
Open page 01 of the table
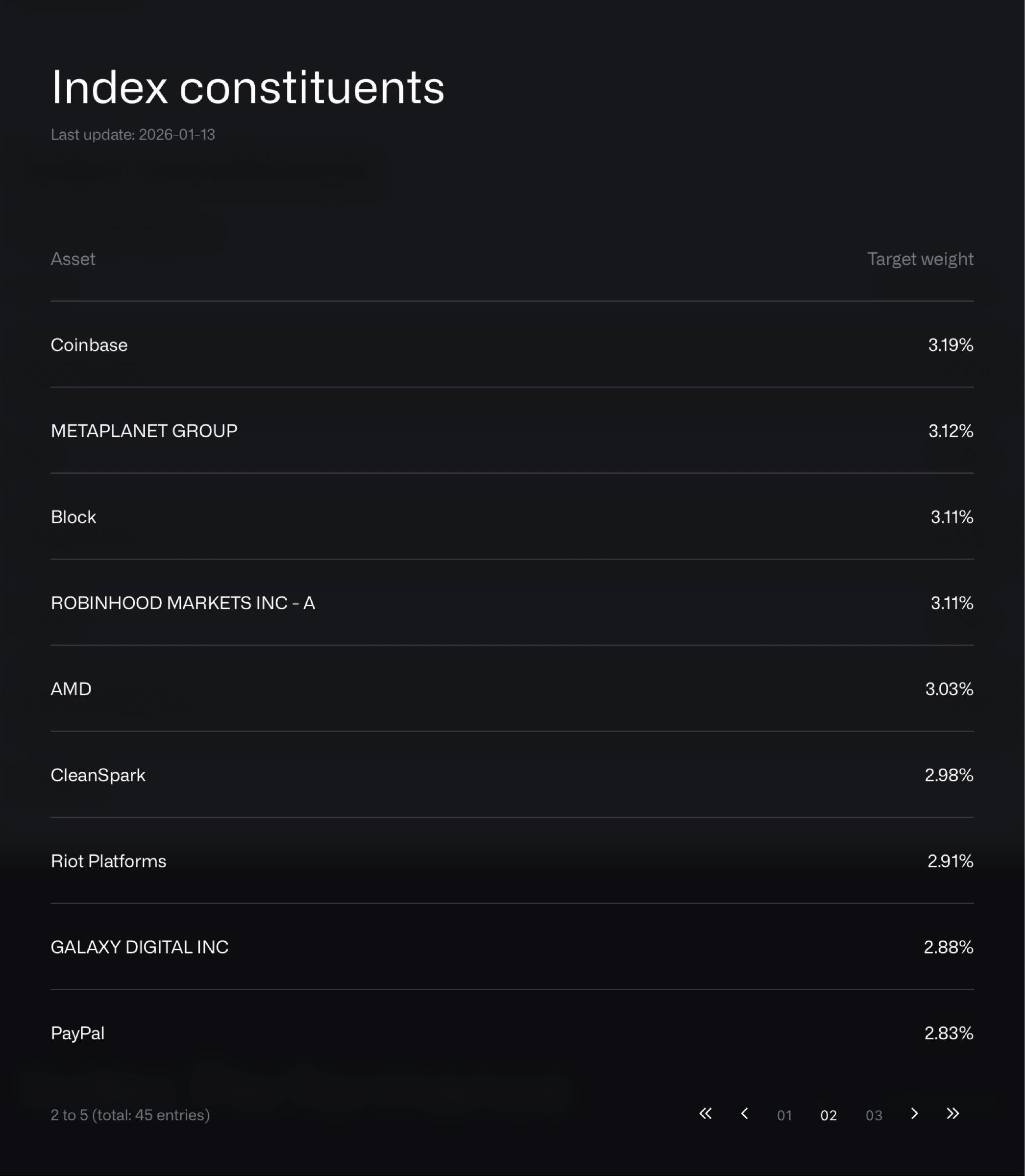784,1115
